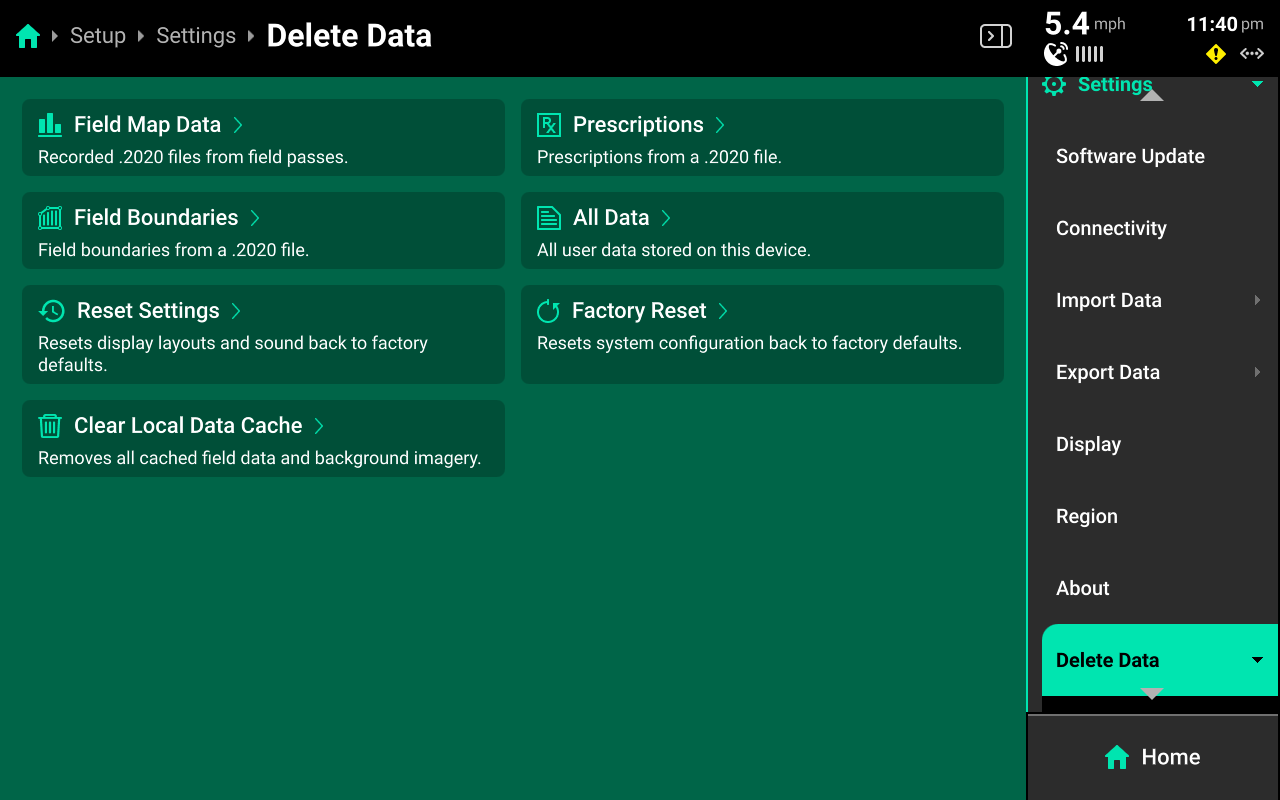1280x800 pixels.
Task: Click the Home button at bottom
Action: pos(1153,757)
